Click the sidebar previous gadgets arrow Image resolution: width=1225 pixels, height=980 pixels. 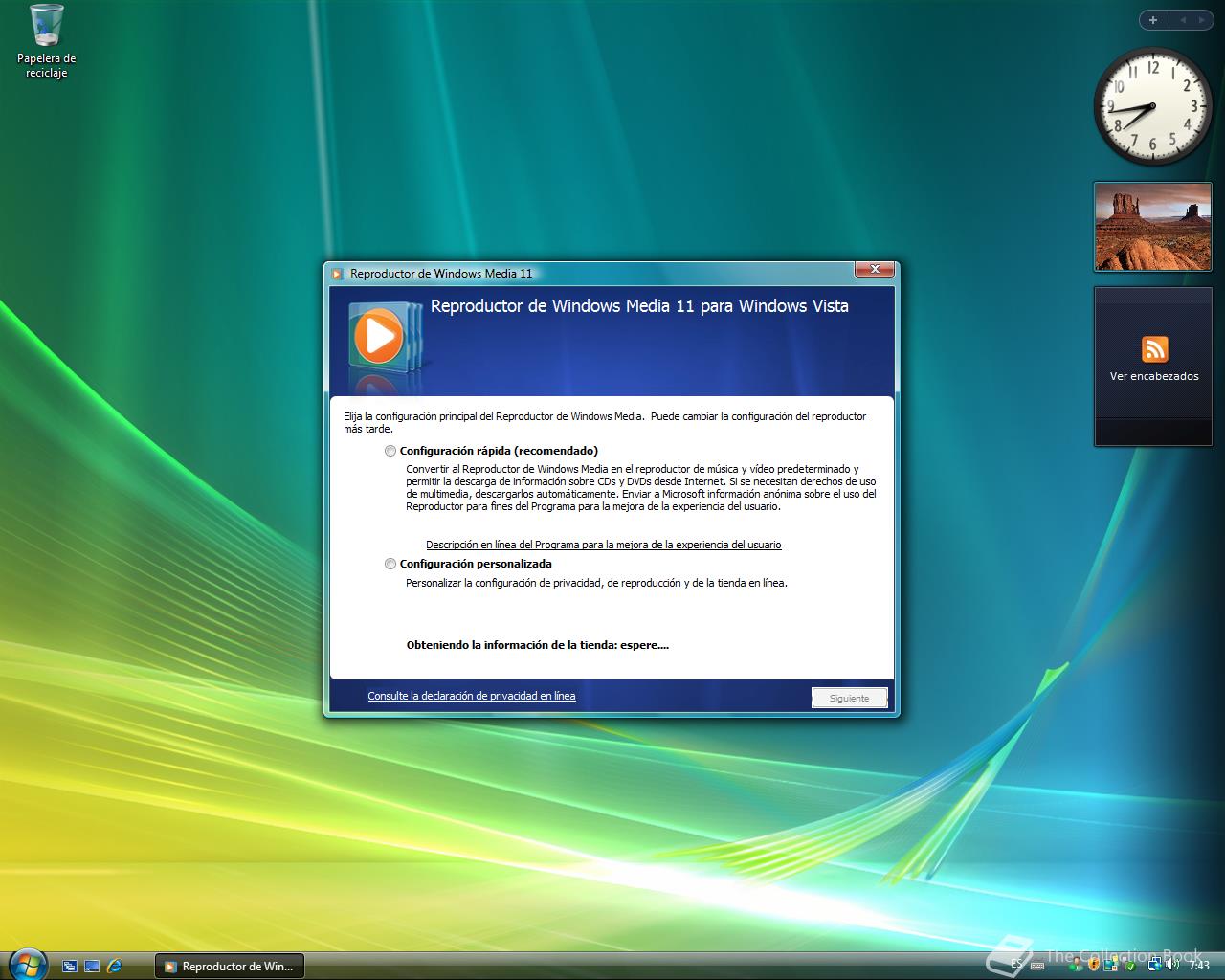pyautogui.click(x=1182, y=19)
